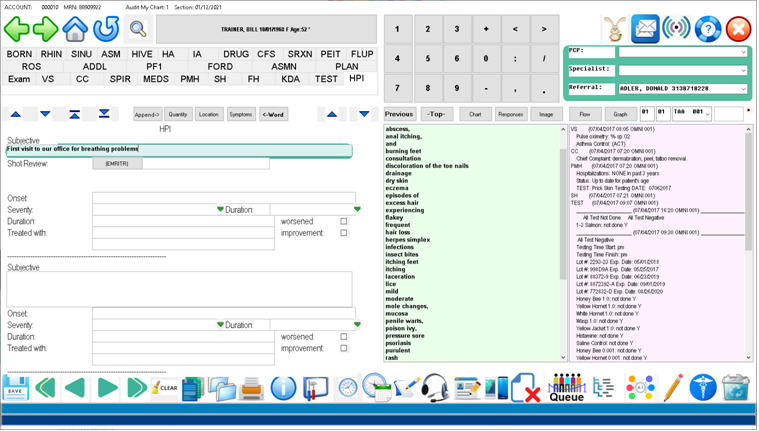The width and height of the screenshot is (759, 431).
Task: Click the Save floppy disk icon
Action: pyautogui.click(x=16, y=388)
